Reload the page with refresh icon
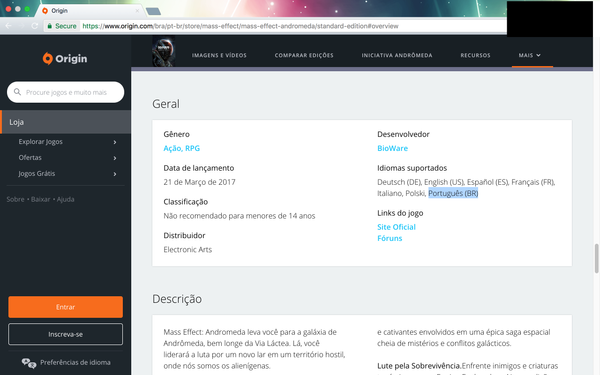The width and height of the screenshot is (600, 375). [35, 26]
